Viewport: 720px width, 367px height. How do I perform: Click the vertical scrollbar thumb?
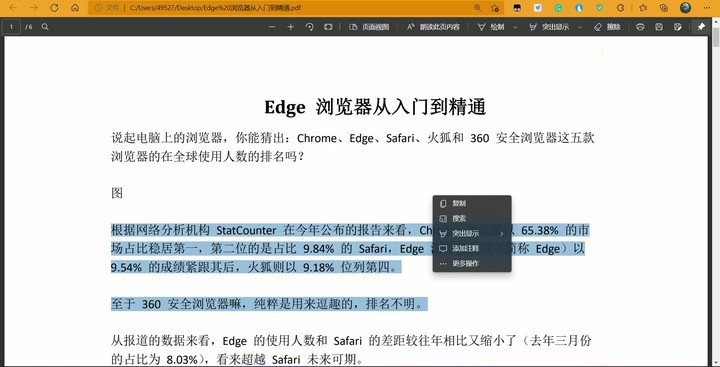716,33
